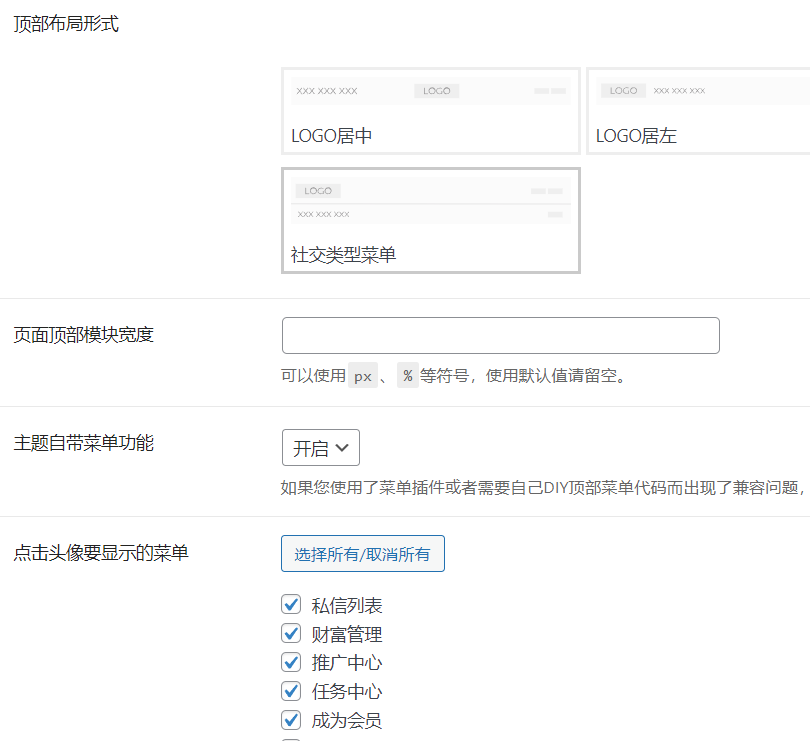Click the px code hint text
Viewport: 810px width, 741px height.
pos(363,376)
